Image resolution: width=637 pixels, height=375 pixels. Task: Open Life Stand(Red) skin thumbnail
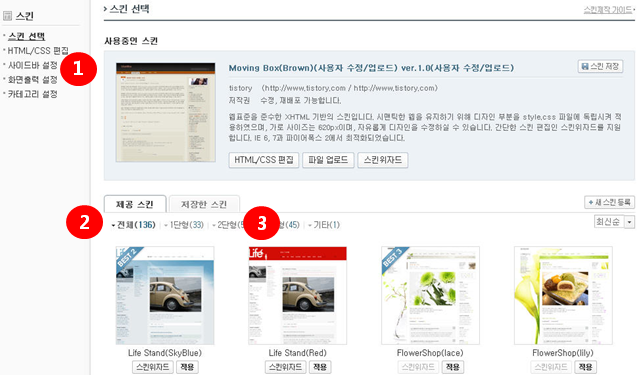(297, 295)
